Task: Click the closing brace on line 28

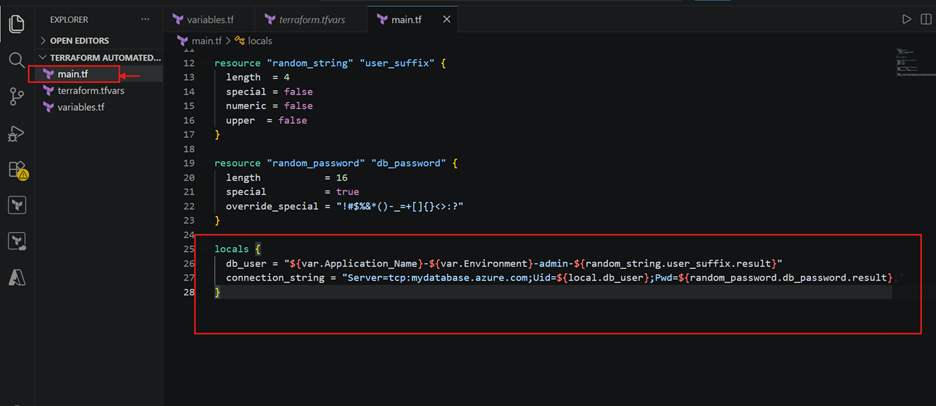Action: [x=217, y=292]
